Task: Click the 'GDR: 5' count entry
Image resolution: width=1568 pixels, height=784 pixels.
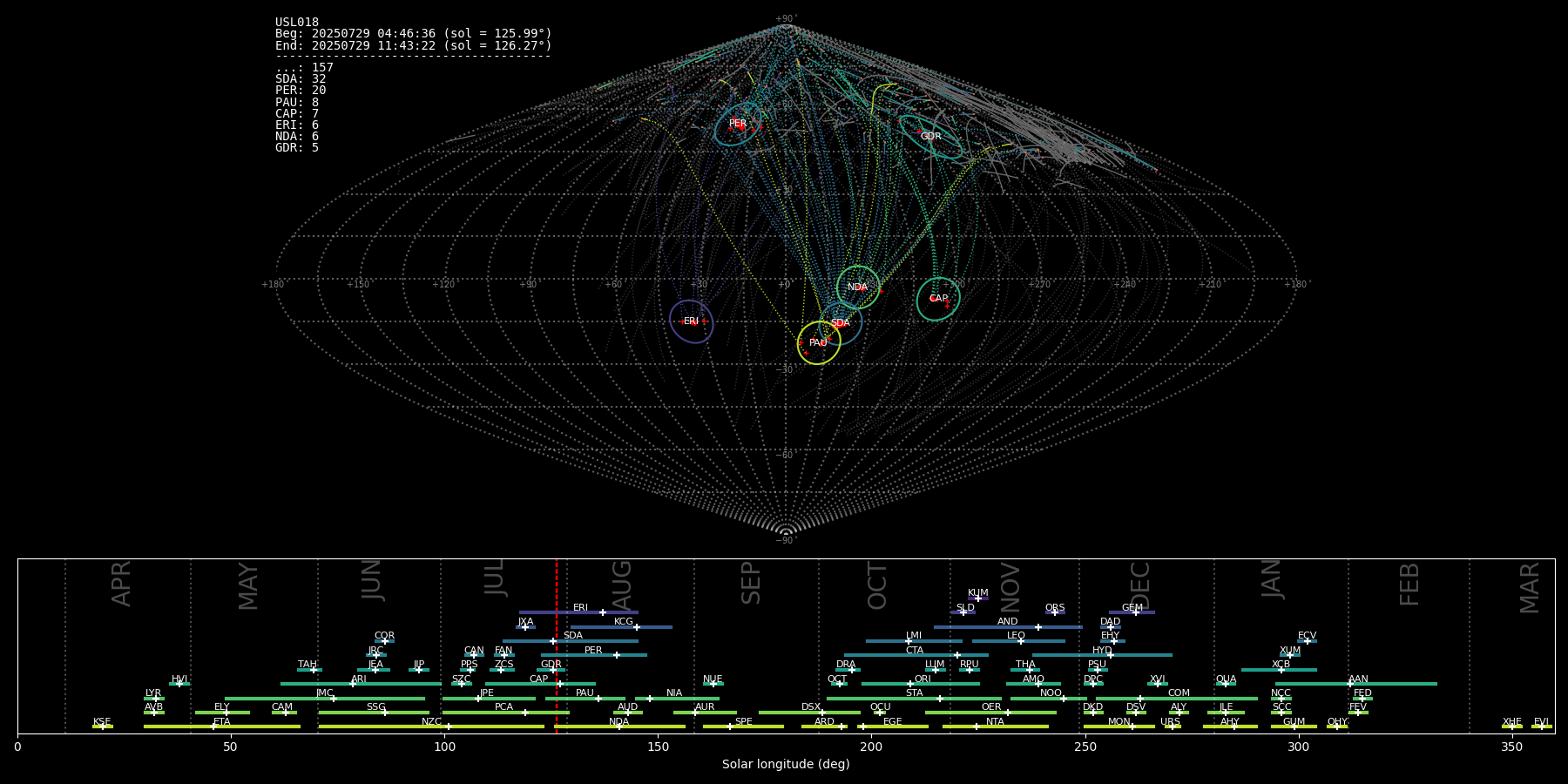Action: tap(297, 148)
